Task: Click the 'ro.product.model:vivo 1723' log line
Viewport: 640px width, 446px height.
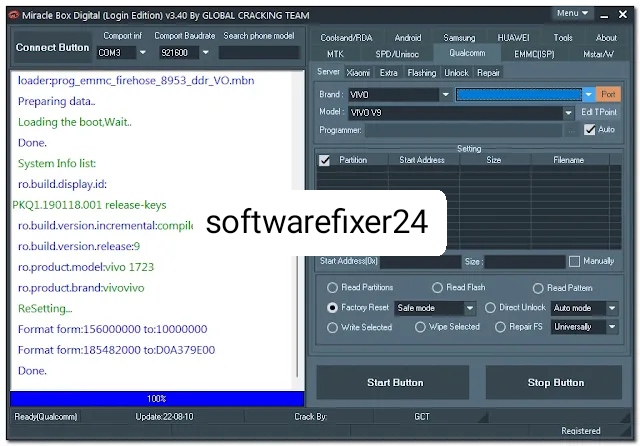Action: 86,267
